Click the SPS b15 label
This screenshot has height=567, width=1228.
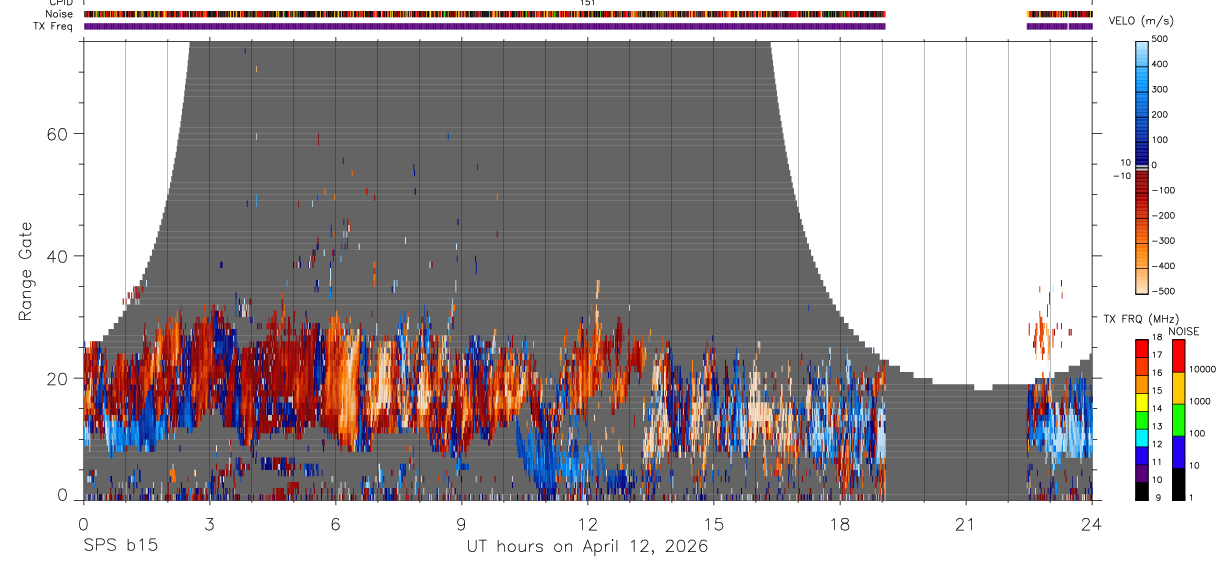[x=120, y=547]
